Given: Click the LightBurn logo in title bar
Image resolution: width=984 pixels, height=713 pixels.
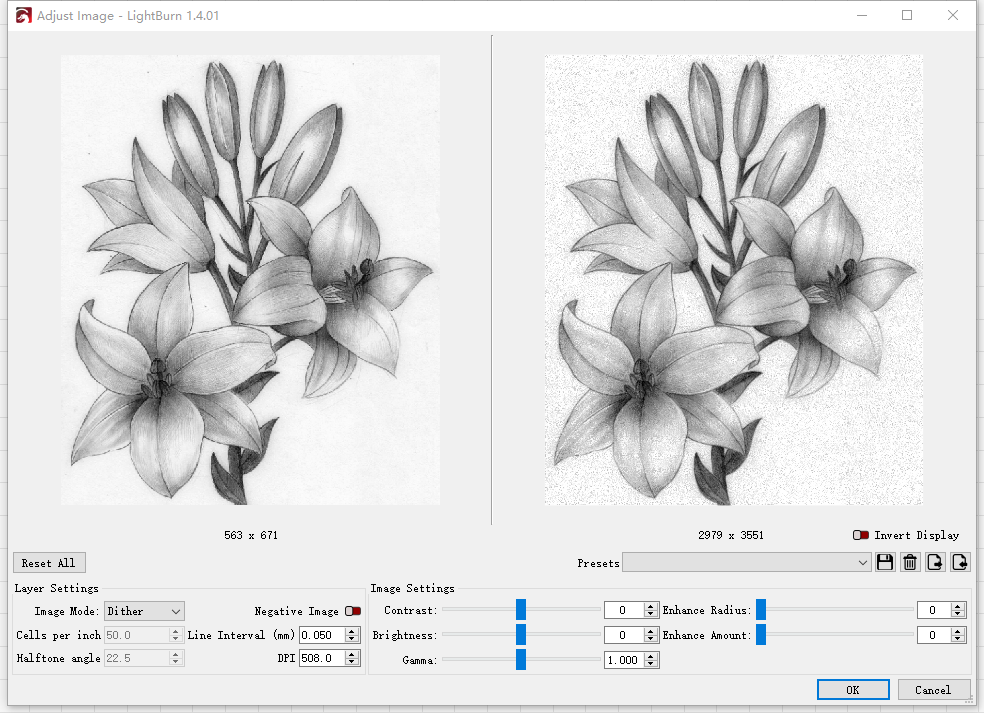Looking at the screenshot, I should (x=22, y=15).
